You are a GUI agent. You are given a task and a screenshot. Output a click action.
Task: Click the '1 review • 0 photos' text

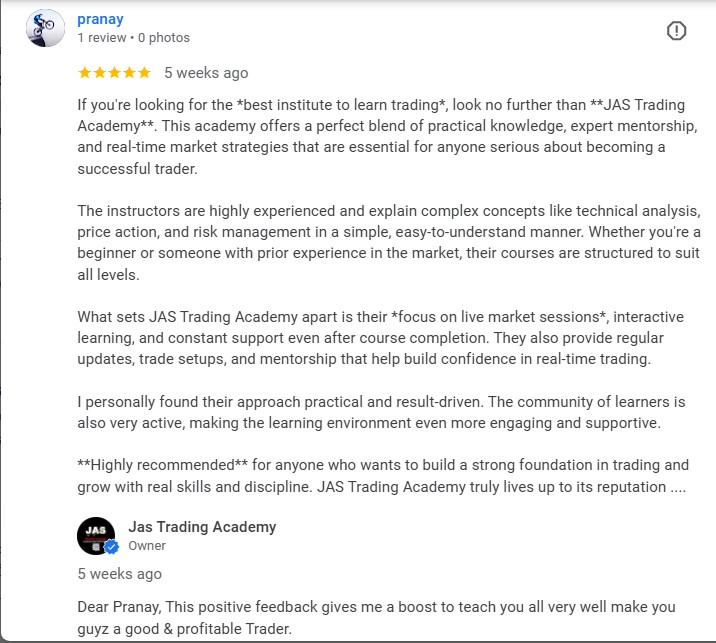pyautogui.click(x=133, y=38)
